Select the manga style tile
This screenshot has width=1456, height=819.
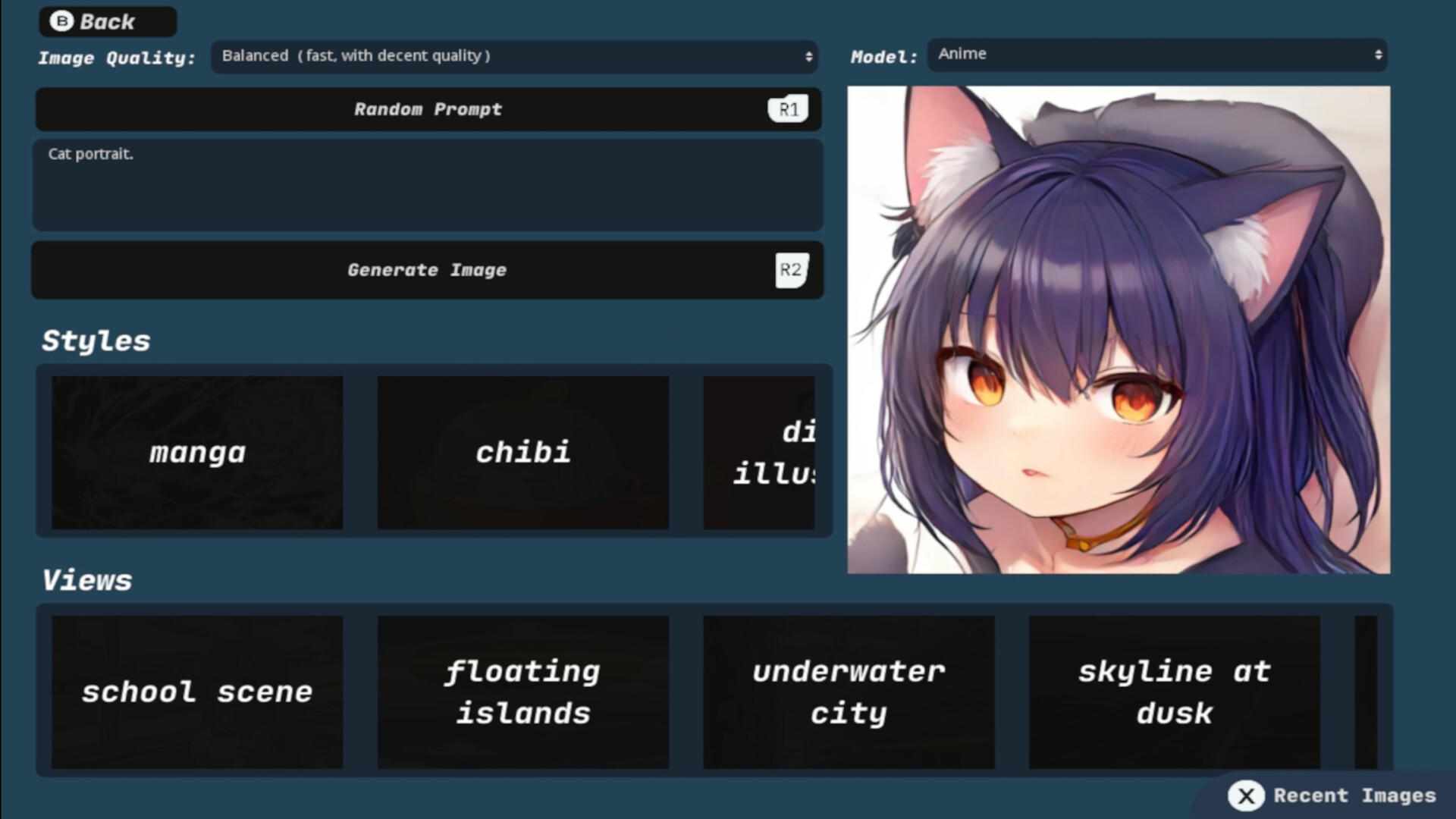[196, 452]
